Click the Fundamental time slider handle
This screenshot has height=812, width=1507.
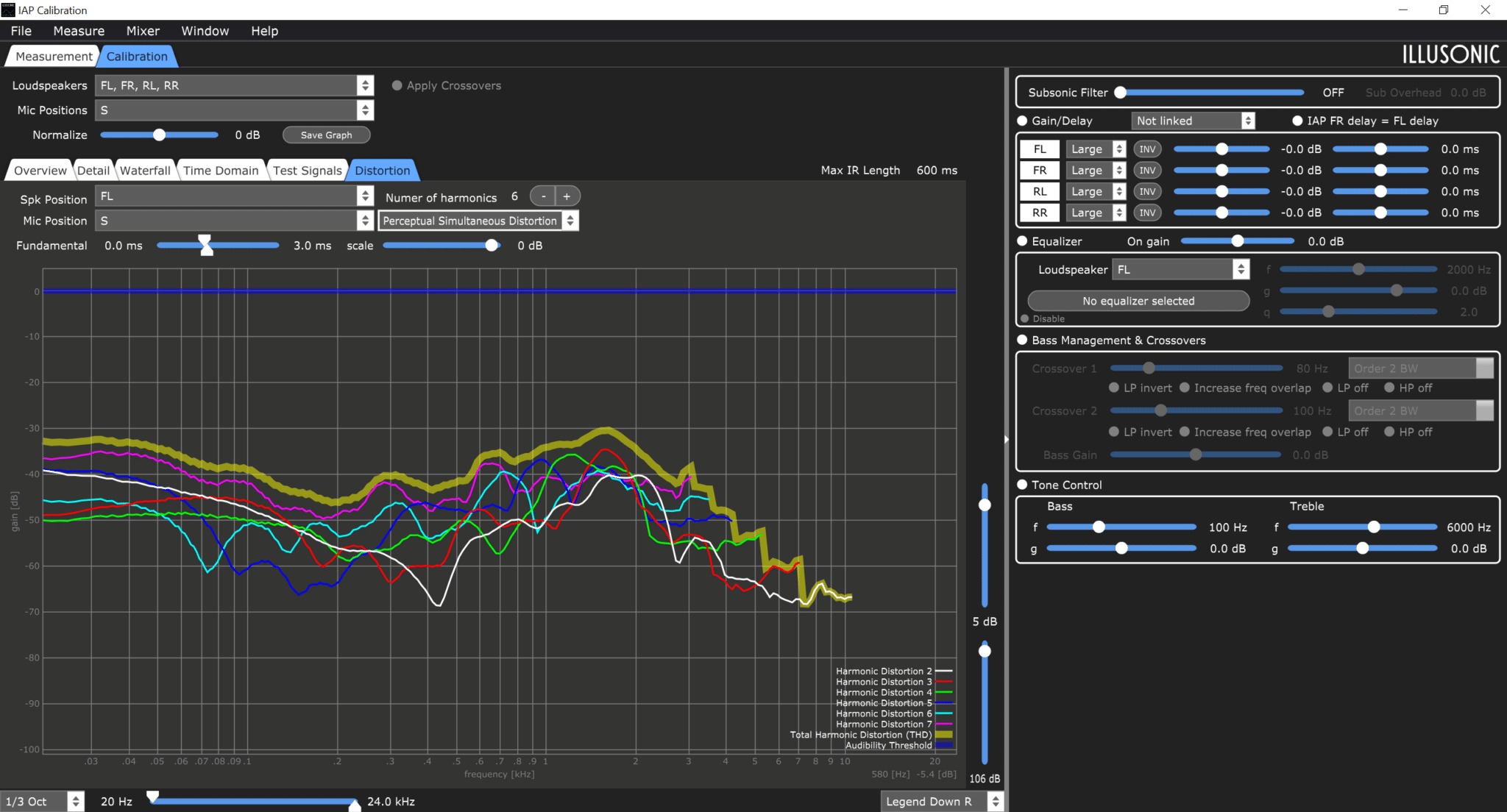(x=206, y=246)
